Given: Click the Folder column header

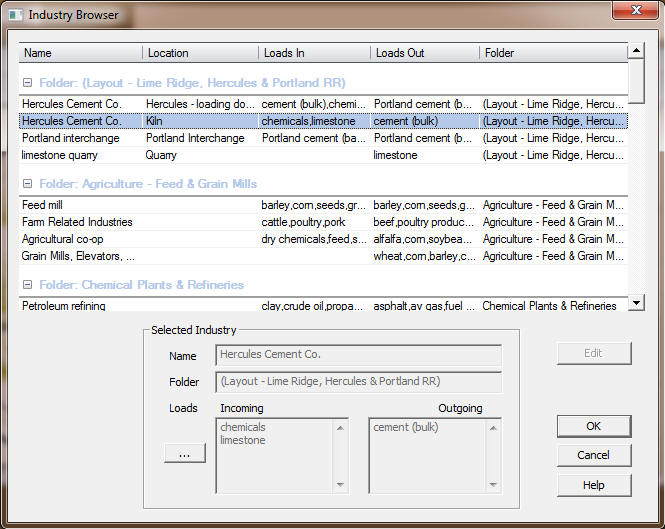Looking at the screenshot, I should [553, 53].
